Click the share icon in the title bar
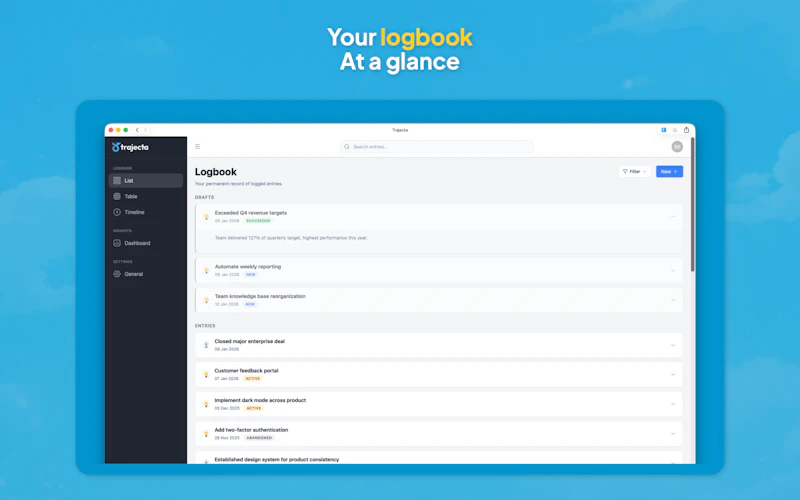 pyautogui.click(x=686, y=130)
